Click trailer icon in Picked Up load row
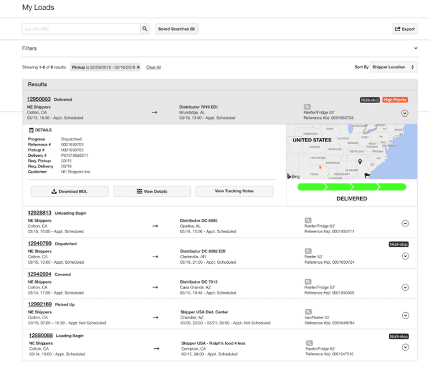Viewport: 430px width, 374px height. coord(308,312)
